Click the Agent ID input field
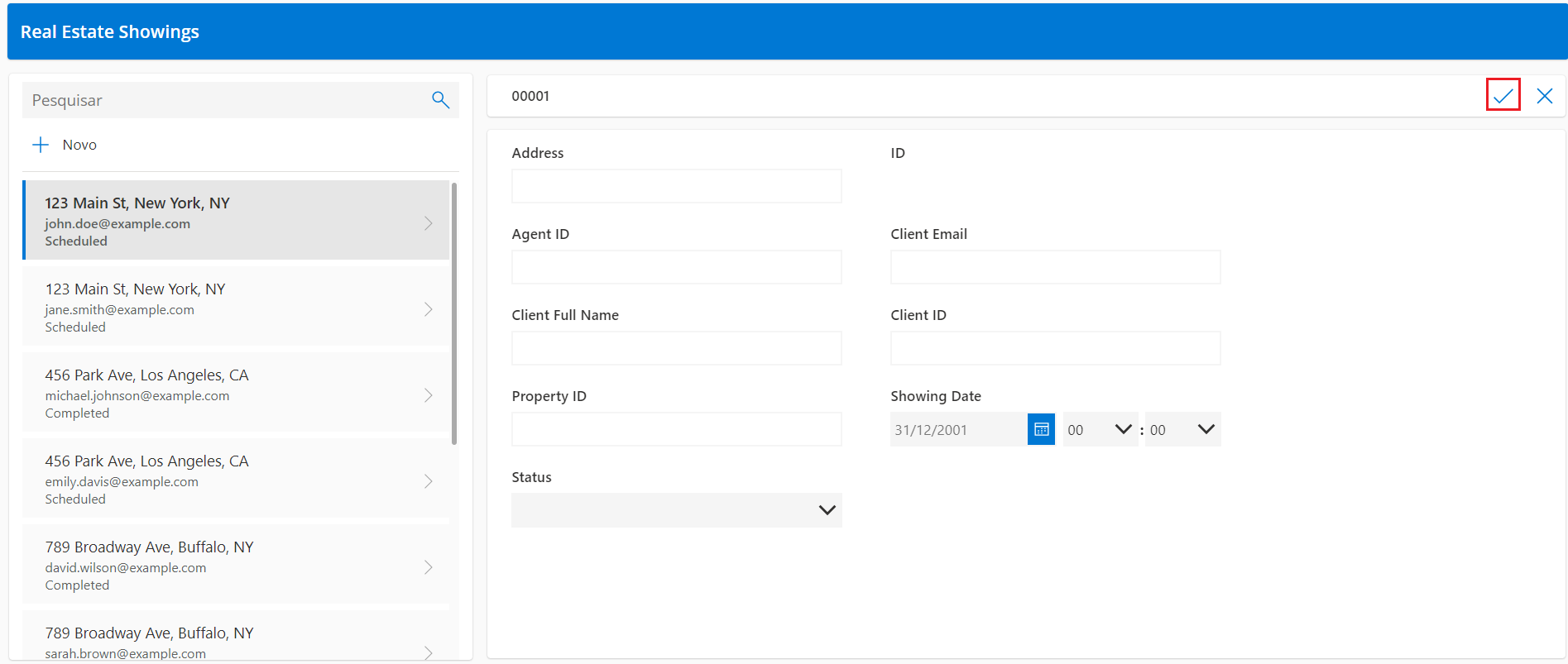1568x664 pixels. [x=676, y=267]
